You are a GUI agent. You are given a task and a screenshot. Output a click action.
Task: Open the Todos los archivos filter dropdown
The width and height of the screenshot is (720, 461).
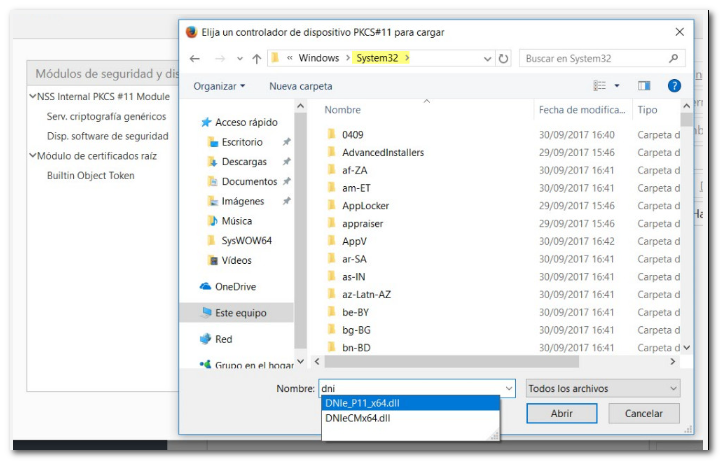click(x=602, y=388)
